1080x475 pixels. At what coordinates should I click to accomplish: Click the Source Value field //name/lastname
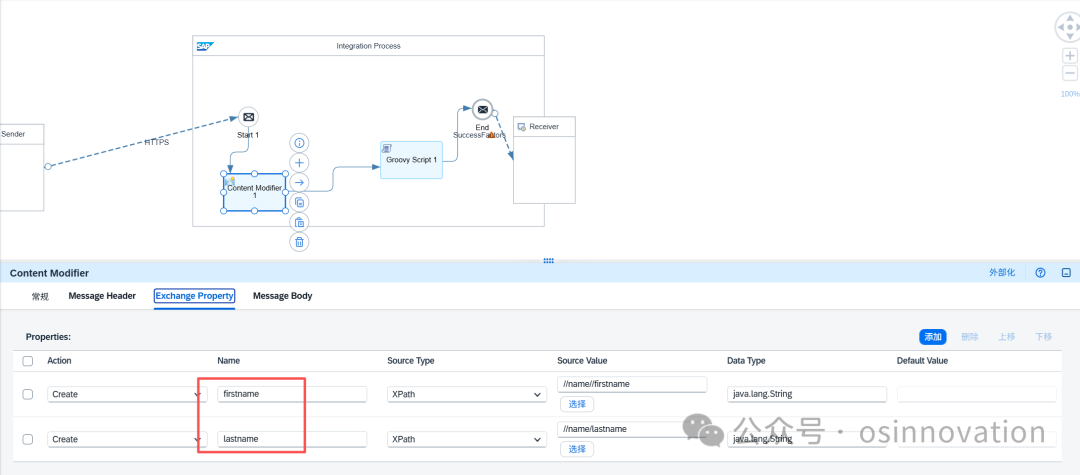coord(632,429)
